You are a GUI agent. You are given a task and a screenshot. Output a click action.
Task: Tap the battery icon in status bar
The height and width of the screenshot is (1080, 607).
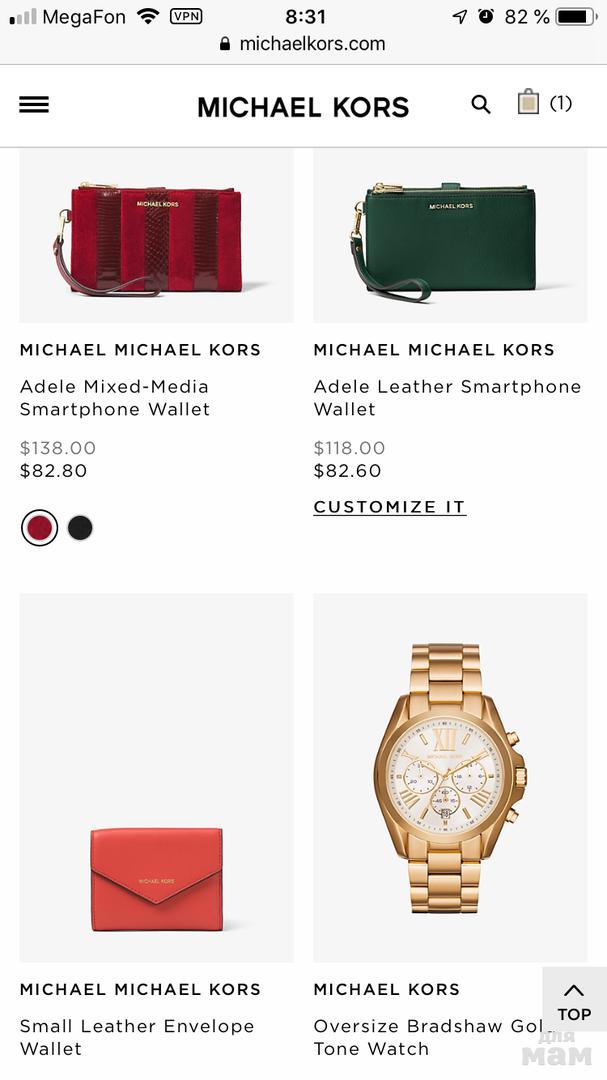tap(577, 17)
